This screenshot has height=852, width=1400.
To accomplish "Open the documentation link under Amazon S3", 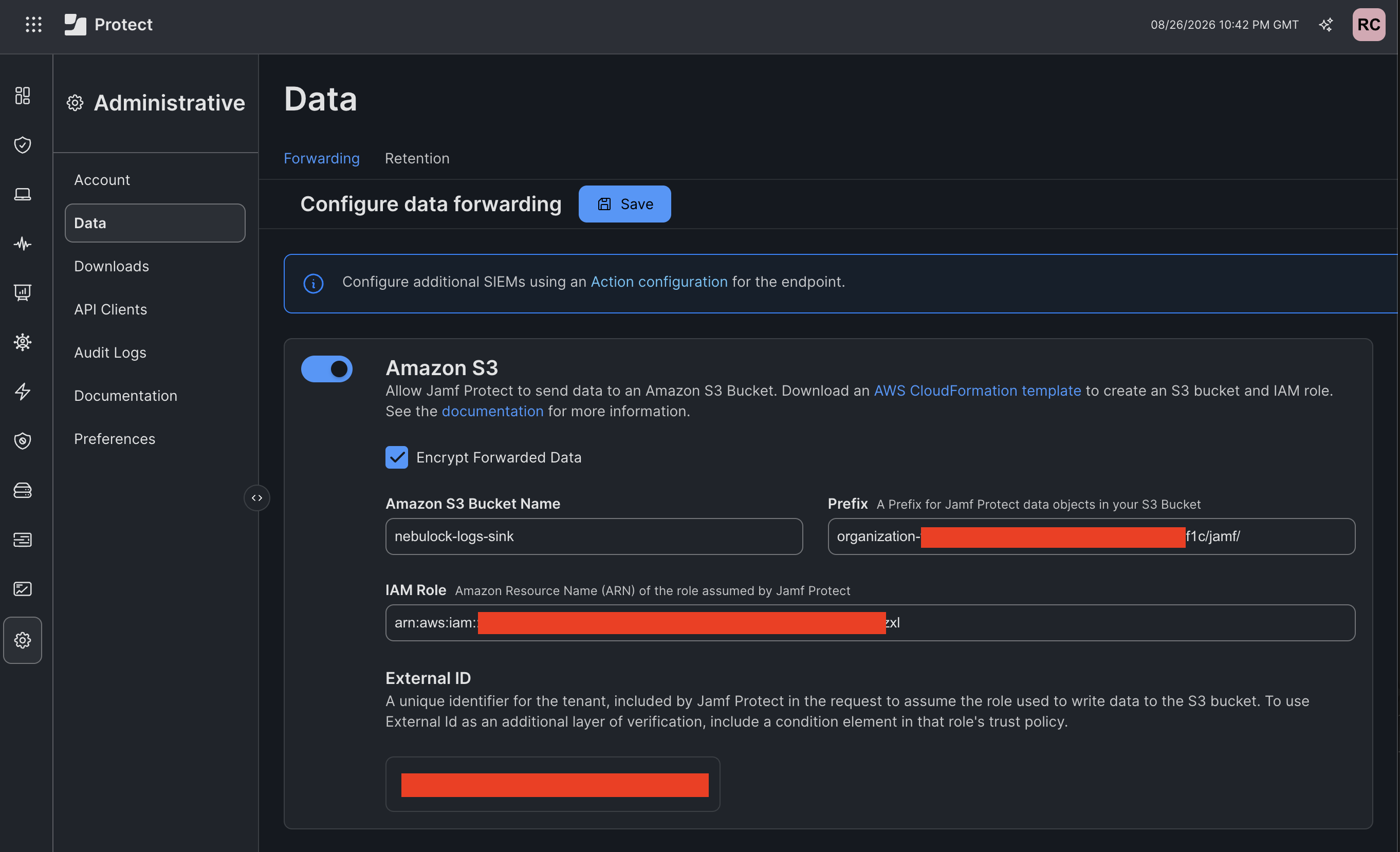I will pyautogui.click(x=492, y=411).
